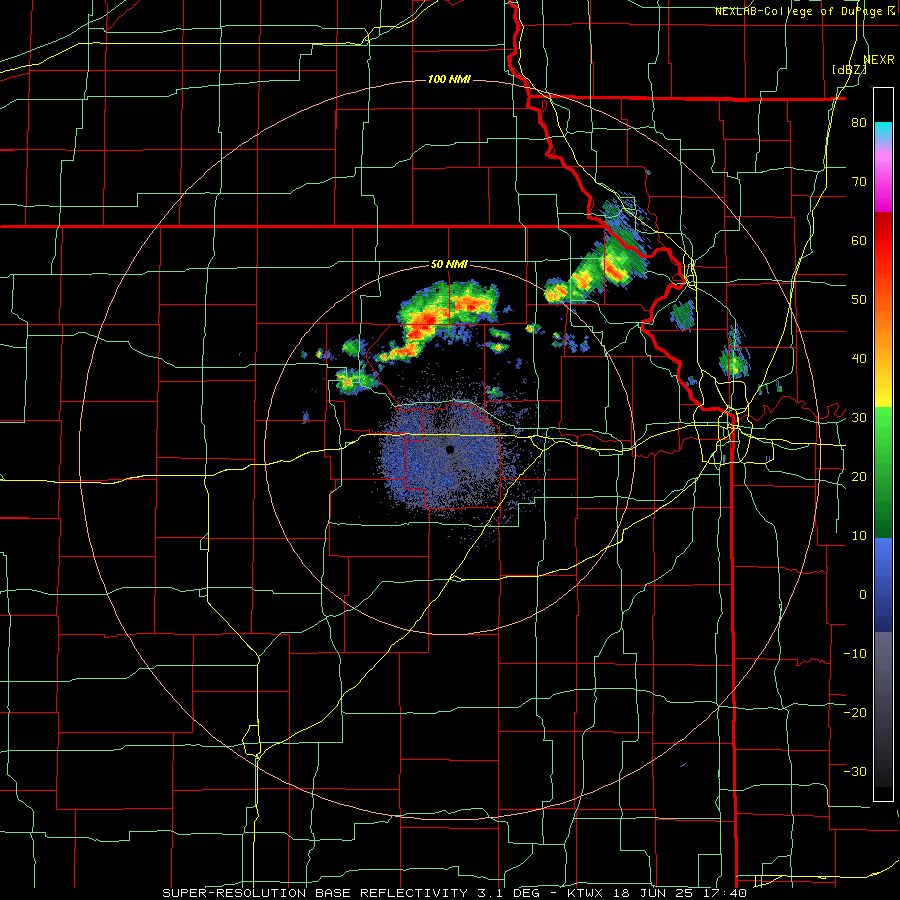Viewport: 900px width, 900px height.
Task: Click the '[dBZ]' unit label
Action: tap(849, 70)
